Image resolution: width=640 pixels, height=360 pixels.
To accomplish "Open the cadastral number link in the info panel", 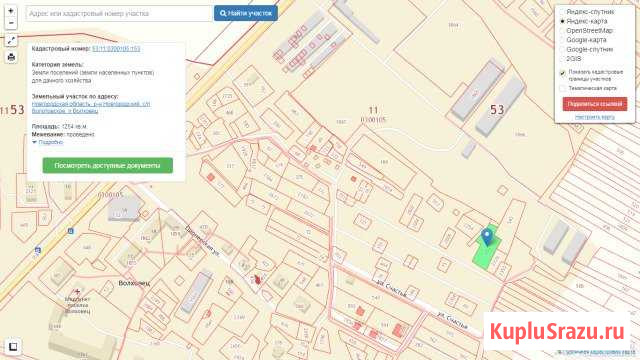I will click(x=116, y=49).
